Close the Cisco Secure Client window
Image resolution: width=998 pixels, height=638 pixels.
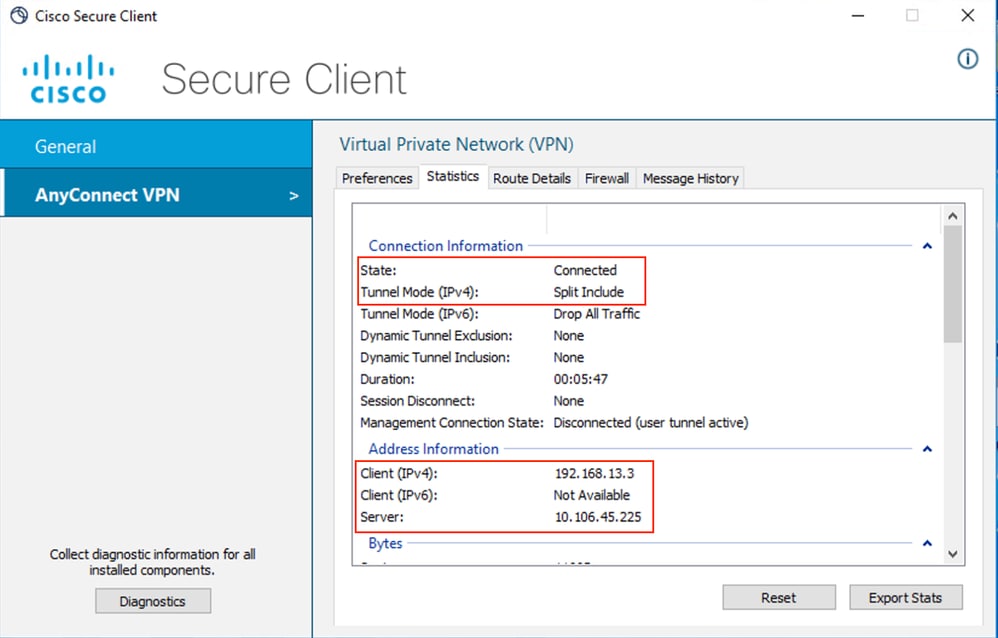pos(967,15)
